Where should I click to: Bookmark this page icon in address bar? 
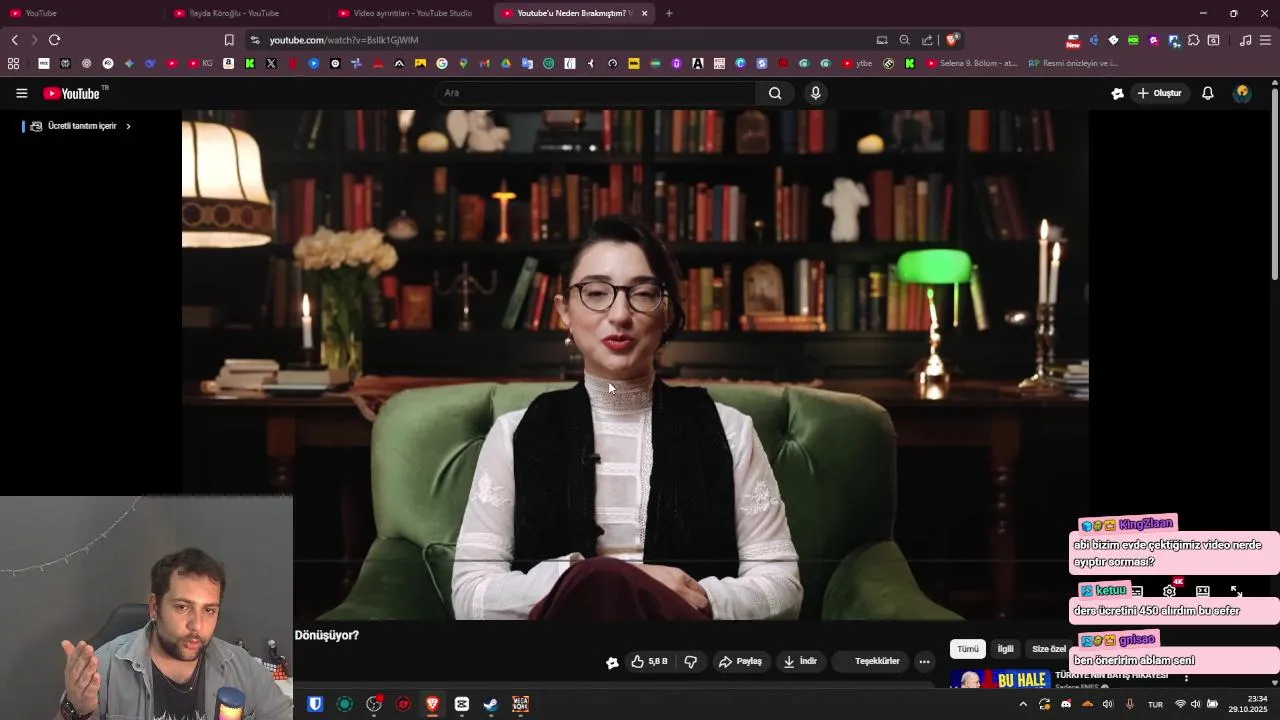[x=229, y=40]
